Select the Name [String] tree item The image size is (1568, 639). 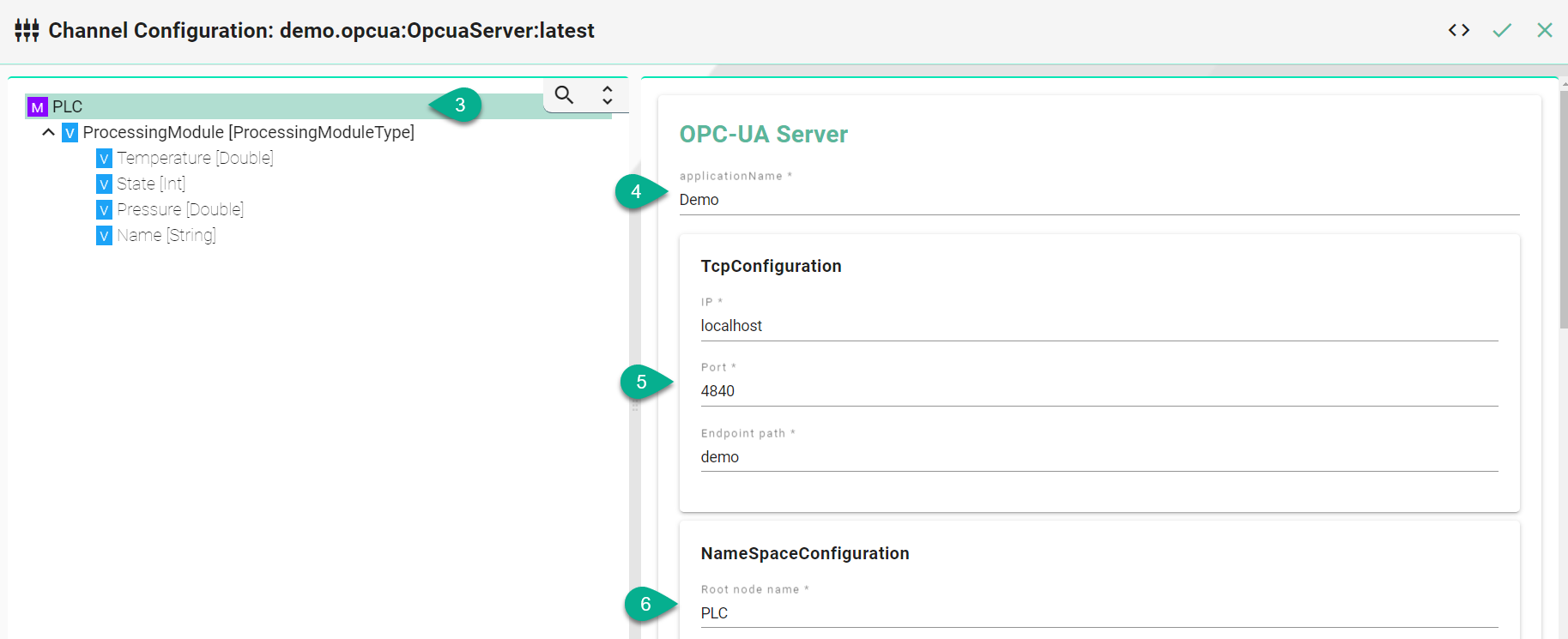coord(166,236)
